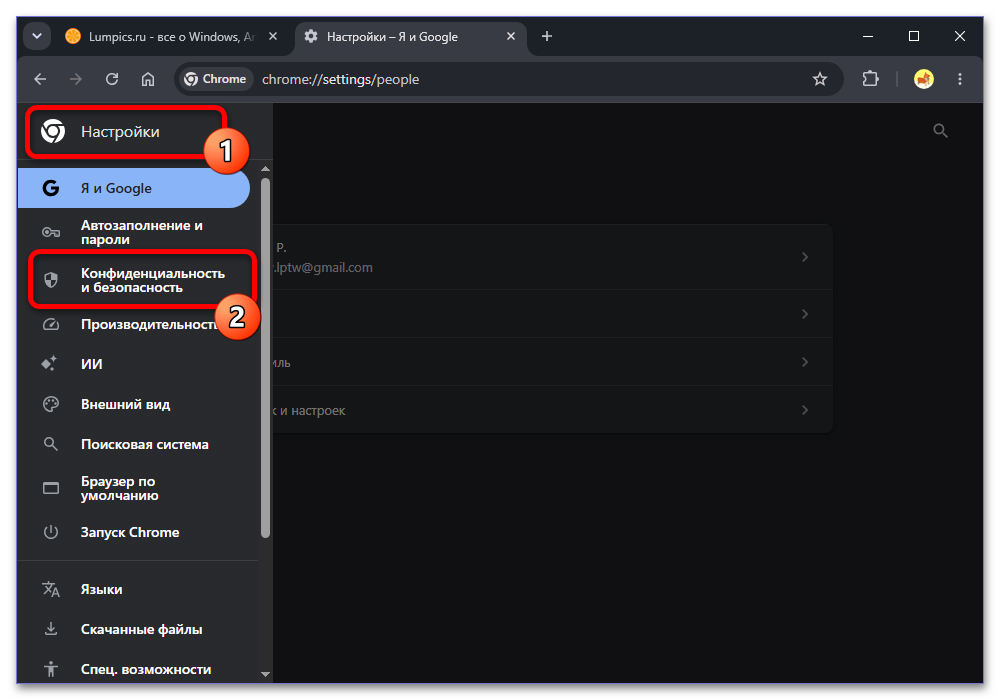Viewport: 1000px width, 700px height.
Task: Click the sidebar scrollbar up arrow
Action: pos(265,169)
